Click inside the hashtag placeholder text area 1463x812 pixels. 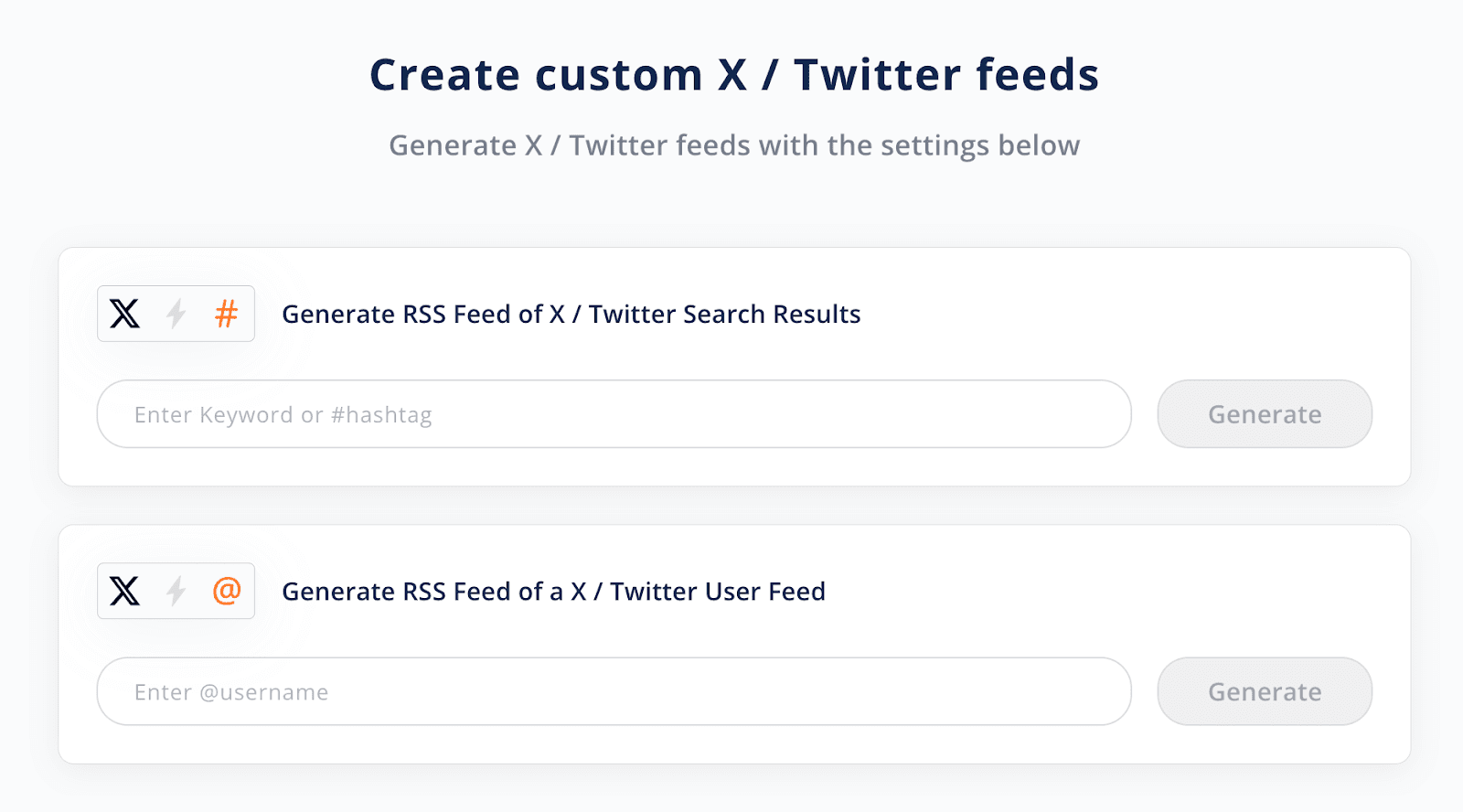[x=283, y=413]
